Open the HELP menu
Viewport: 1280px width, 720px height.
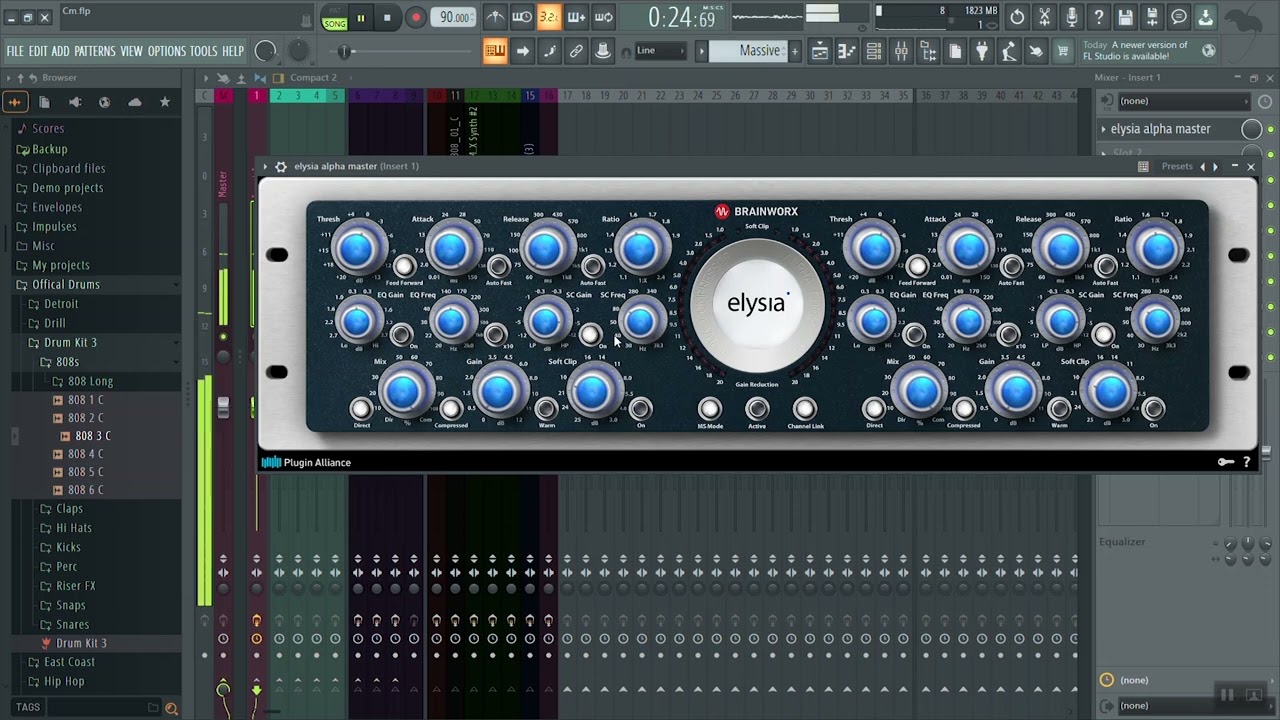click(233, 51)
